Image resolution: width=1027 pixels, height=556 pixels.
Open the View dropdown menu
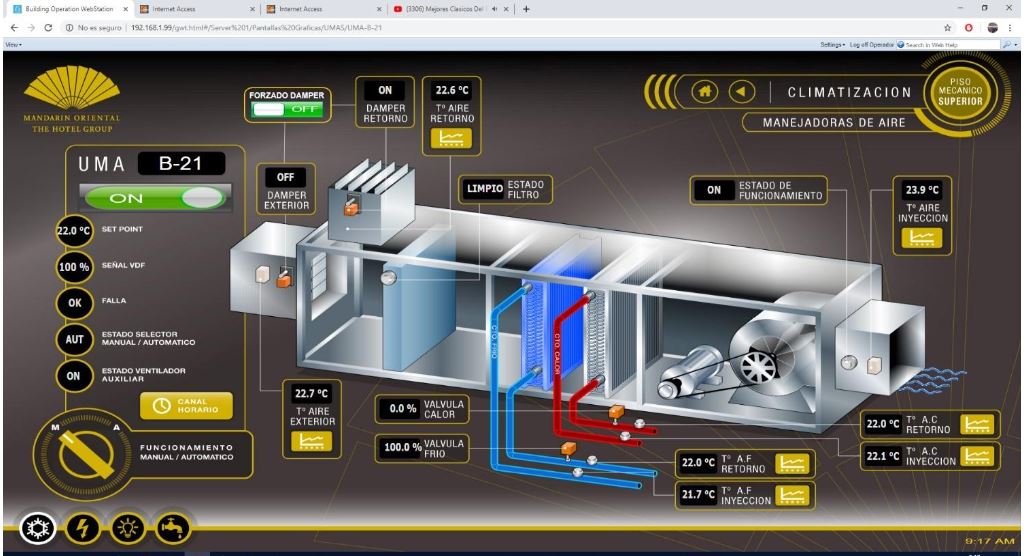click(13, 45)
